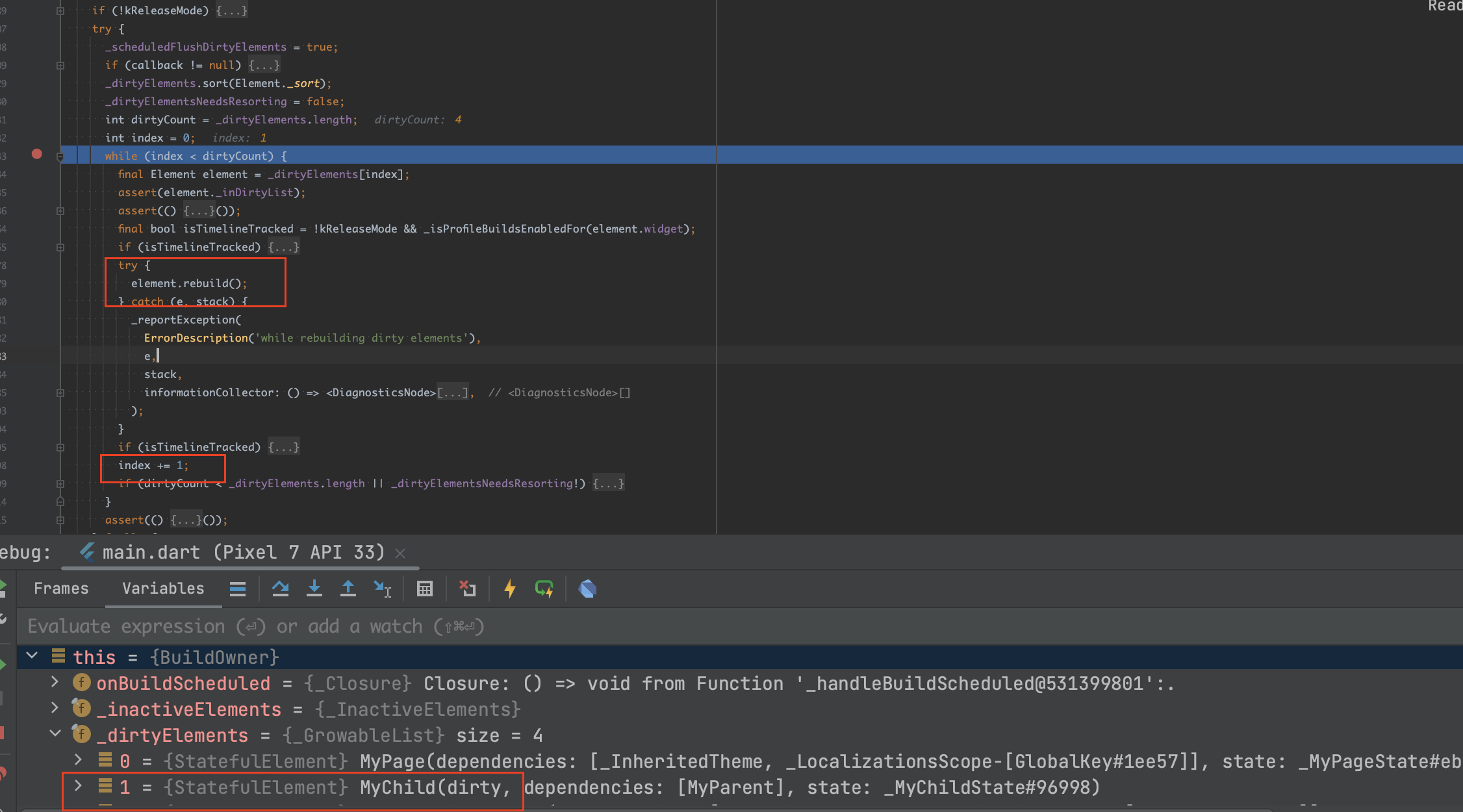The height and width of the screenshot is (812, 1463).
Task: Expand the _inactiveElements variable node
Action: click(55, 708)
